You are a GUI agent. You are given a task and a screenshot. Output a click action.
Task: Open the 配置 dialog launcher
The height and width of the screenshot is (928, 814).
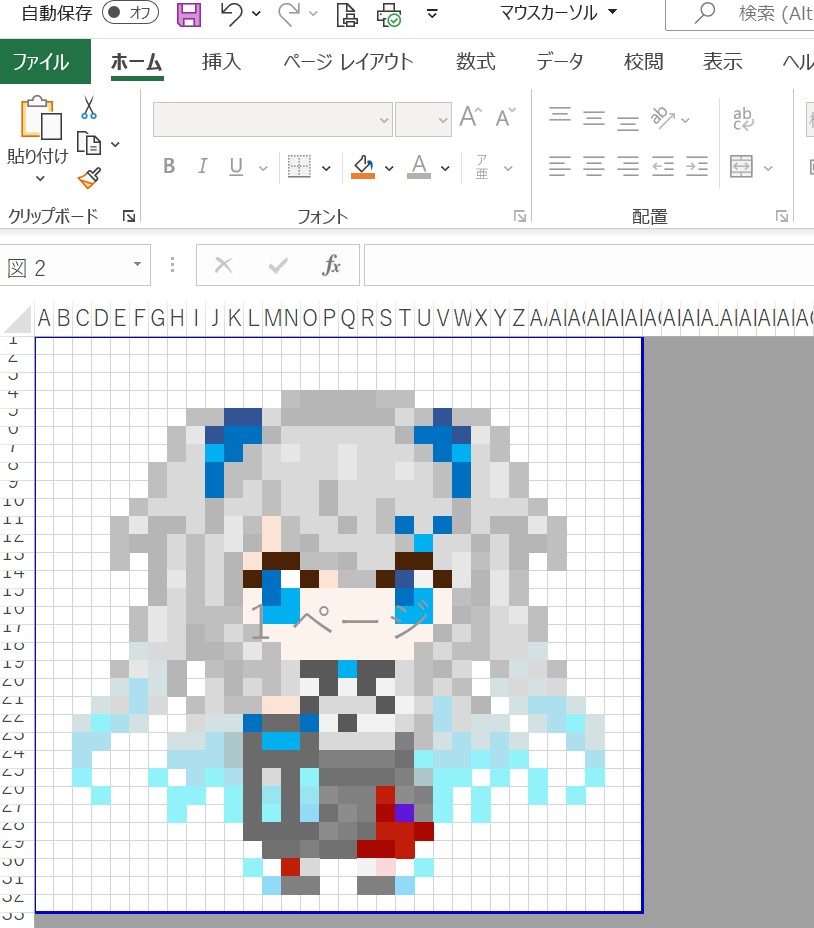pos(782,217)
